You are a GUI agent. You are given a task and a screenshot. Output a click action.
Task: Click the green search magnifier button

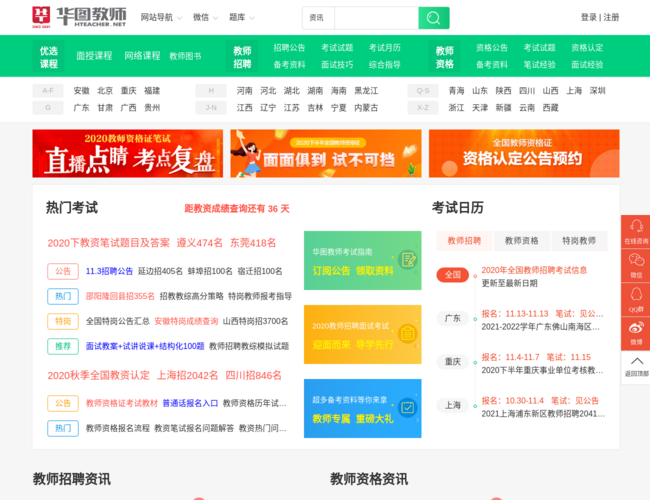click(434, 18)
